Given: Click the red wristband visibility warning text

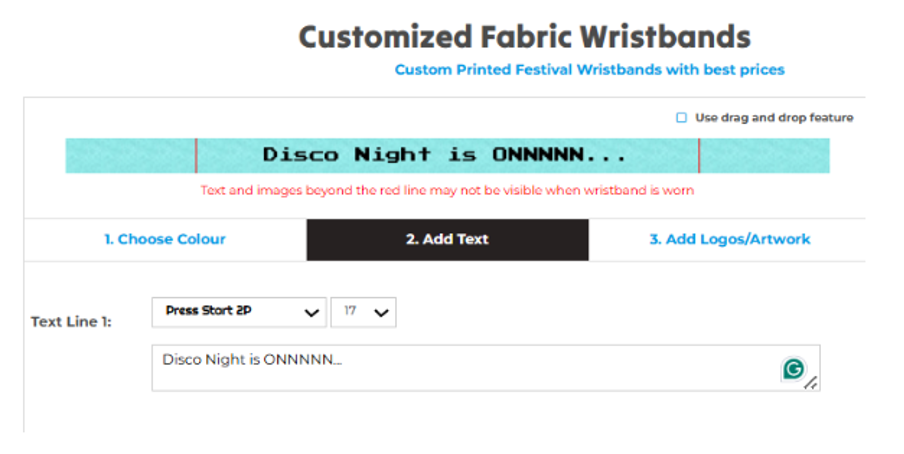Looking at the screenshot, I should tap(447, 190).
